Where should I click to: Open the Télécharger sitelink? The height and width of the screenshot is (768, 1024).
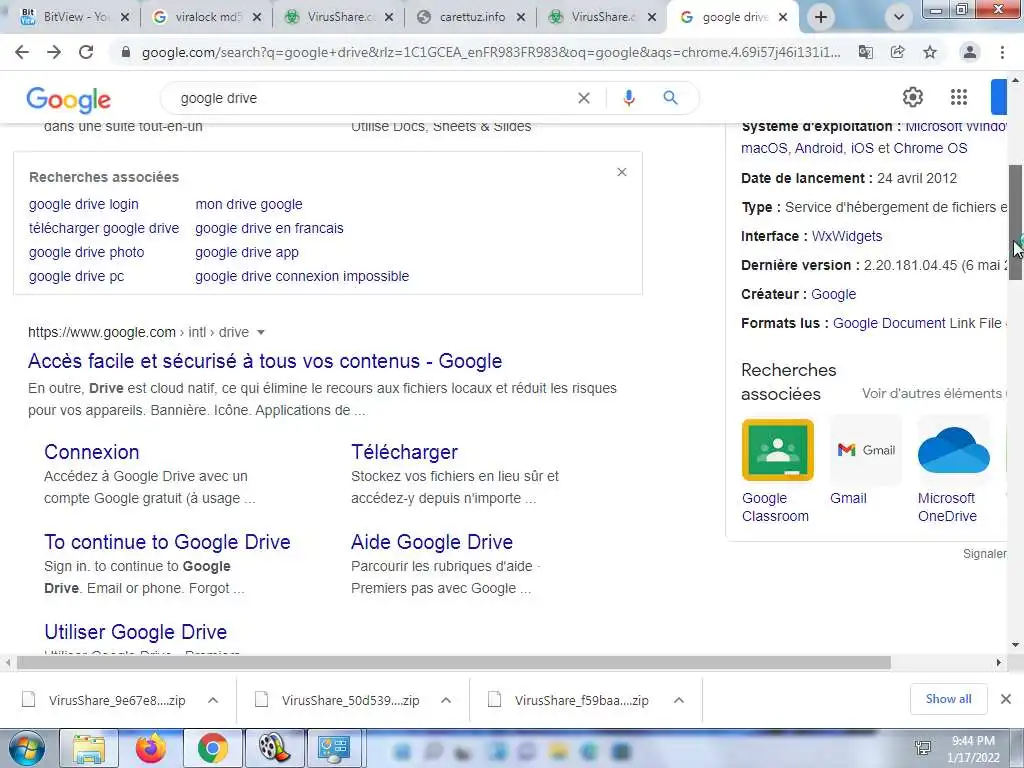click(x=404, y=452)
